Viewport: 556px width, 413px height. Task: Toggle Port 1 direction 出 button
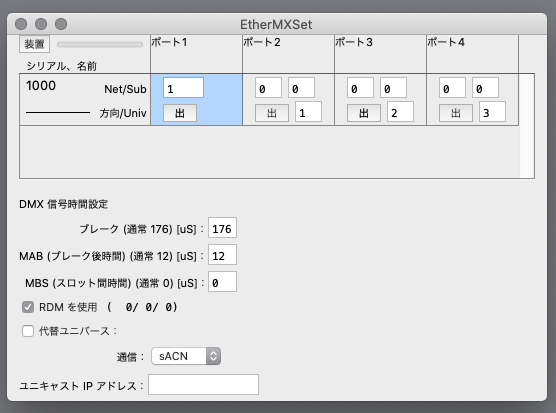[x=180, y=113]
